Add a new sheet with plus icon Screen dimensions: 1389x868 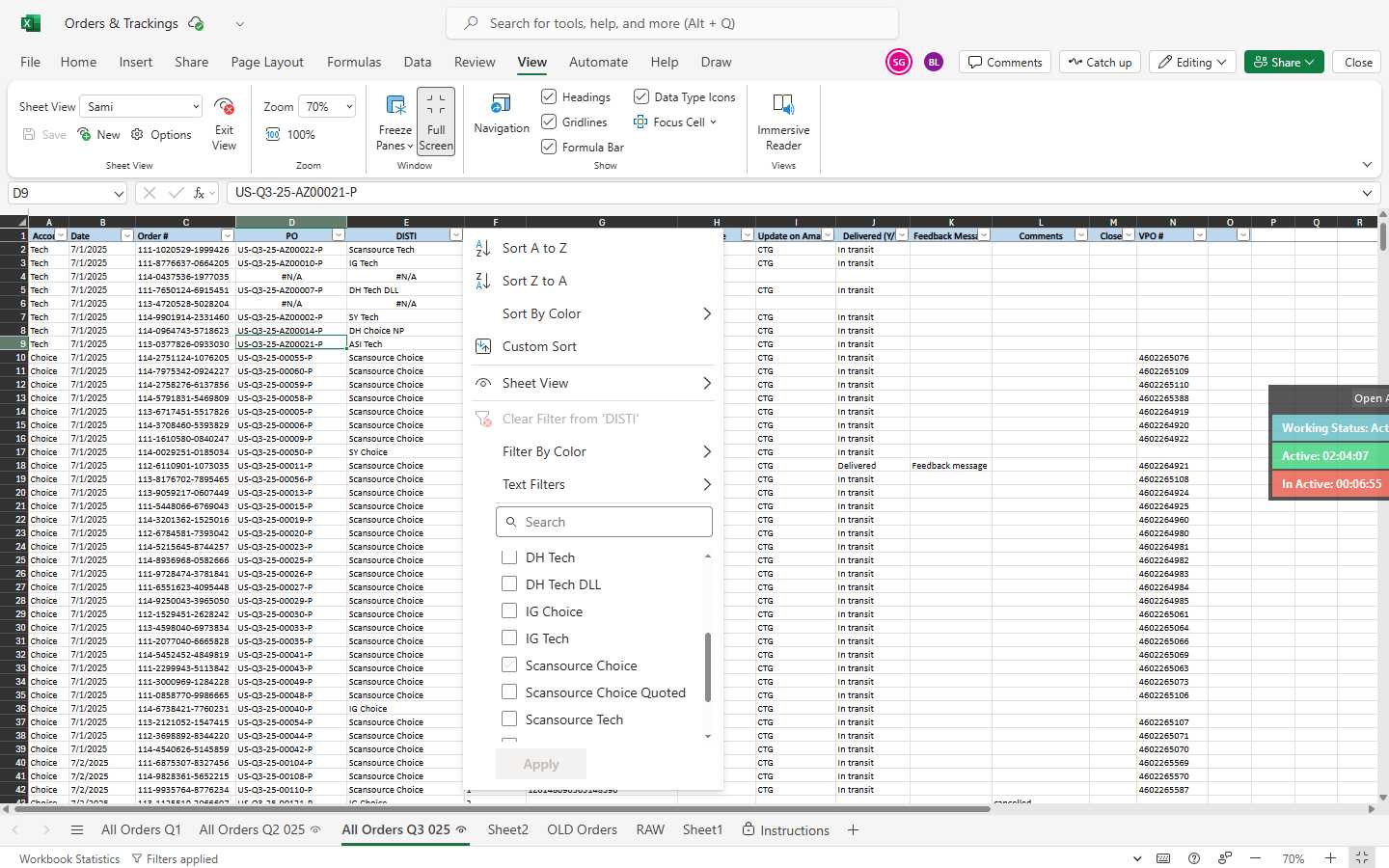point(853,829)
